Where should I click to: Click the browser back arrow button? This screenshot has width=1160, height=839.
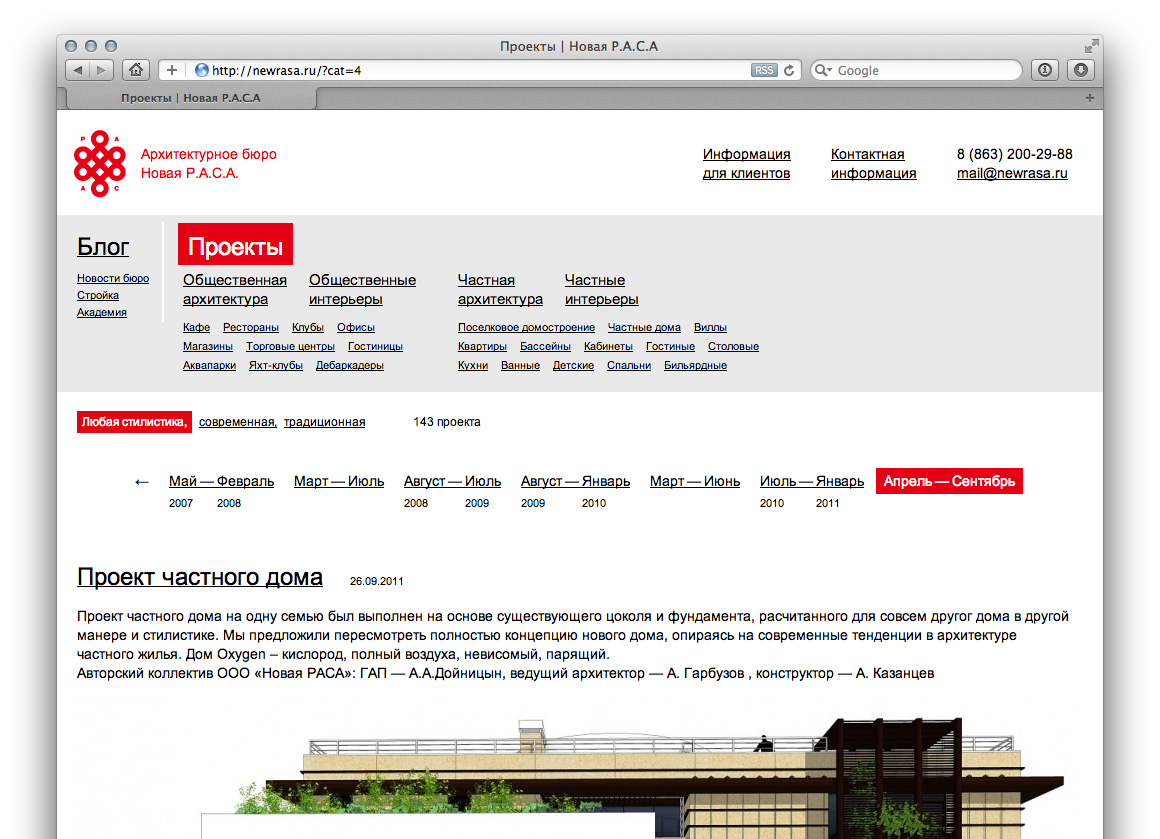click(x=78, y=70)
